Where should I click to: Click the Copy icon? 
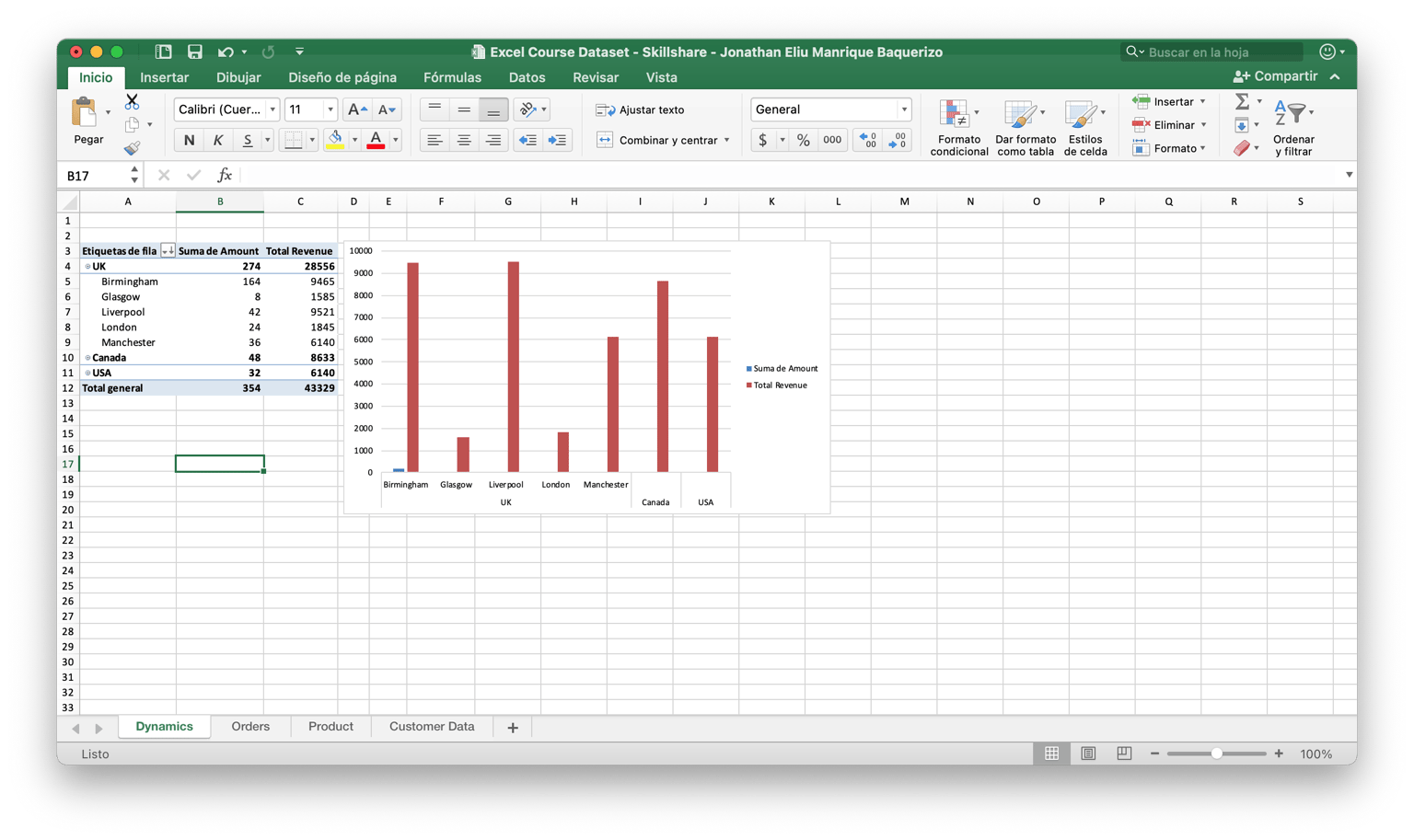[x=133, y=124]
